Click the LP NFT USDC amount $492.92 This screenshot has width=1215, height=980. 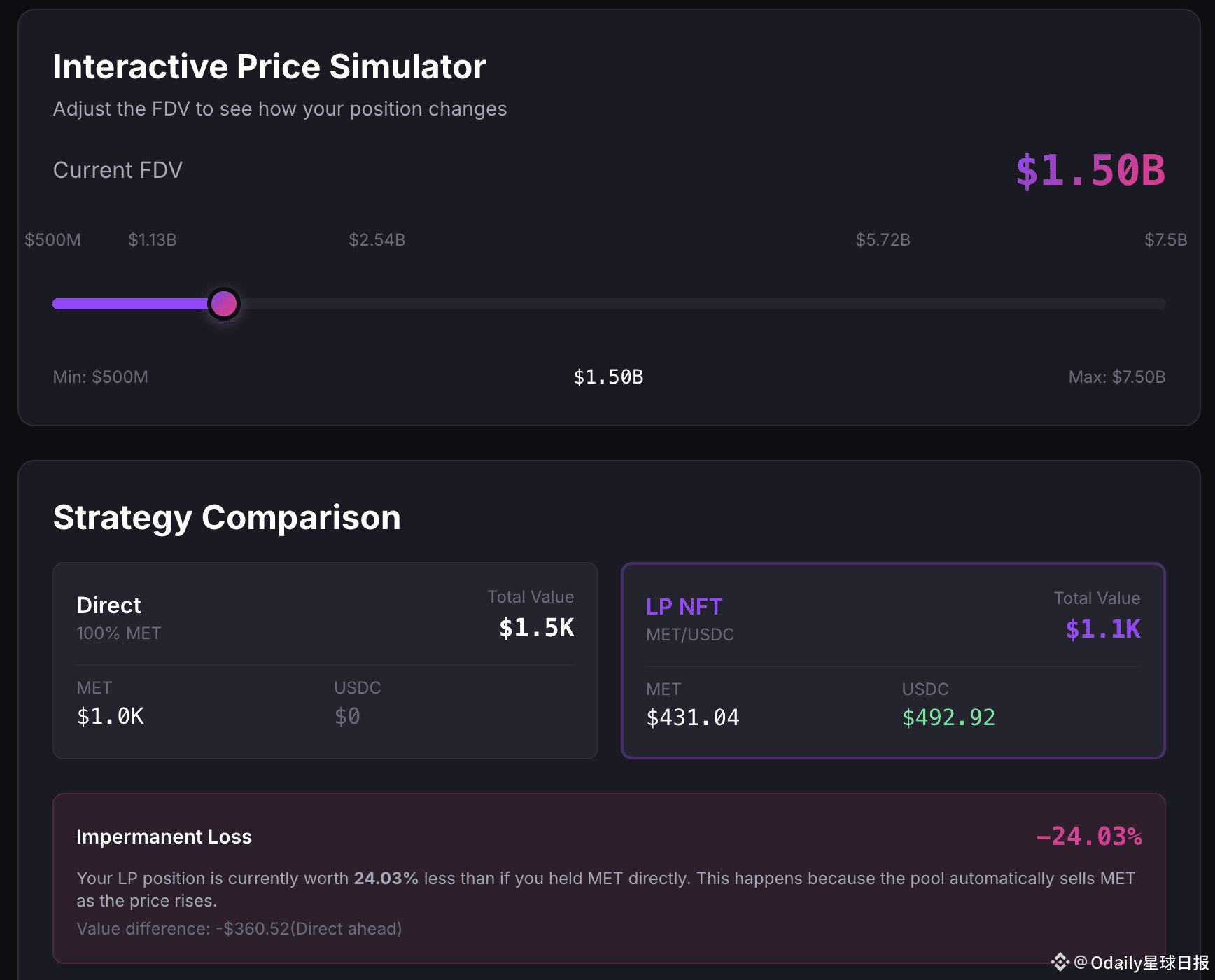point(948,717)
